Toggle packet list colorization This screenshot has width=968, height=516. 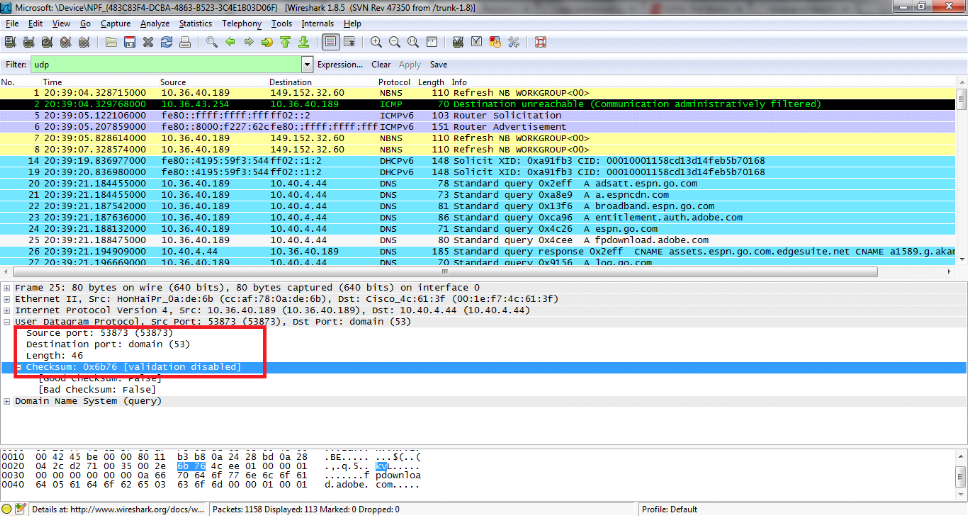pyautogui.click(x=331, y=42)
